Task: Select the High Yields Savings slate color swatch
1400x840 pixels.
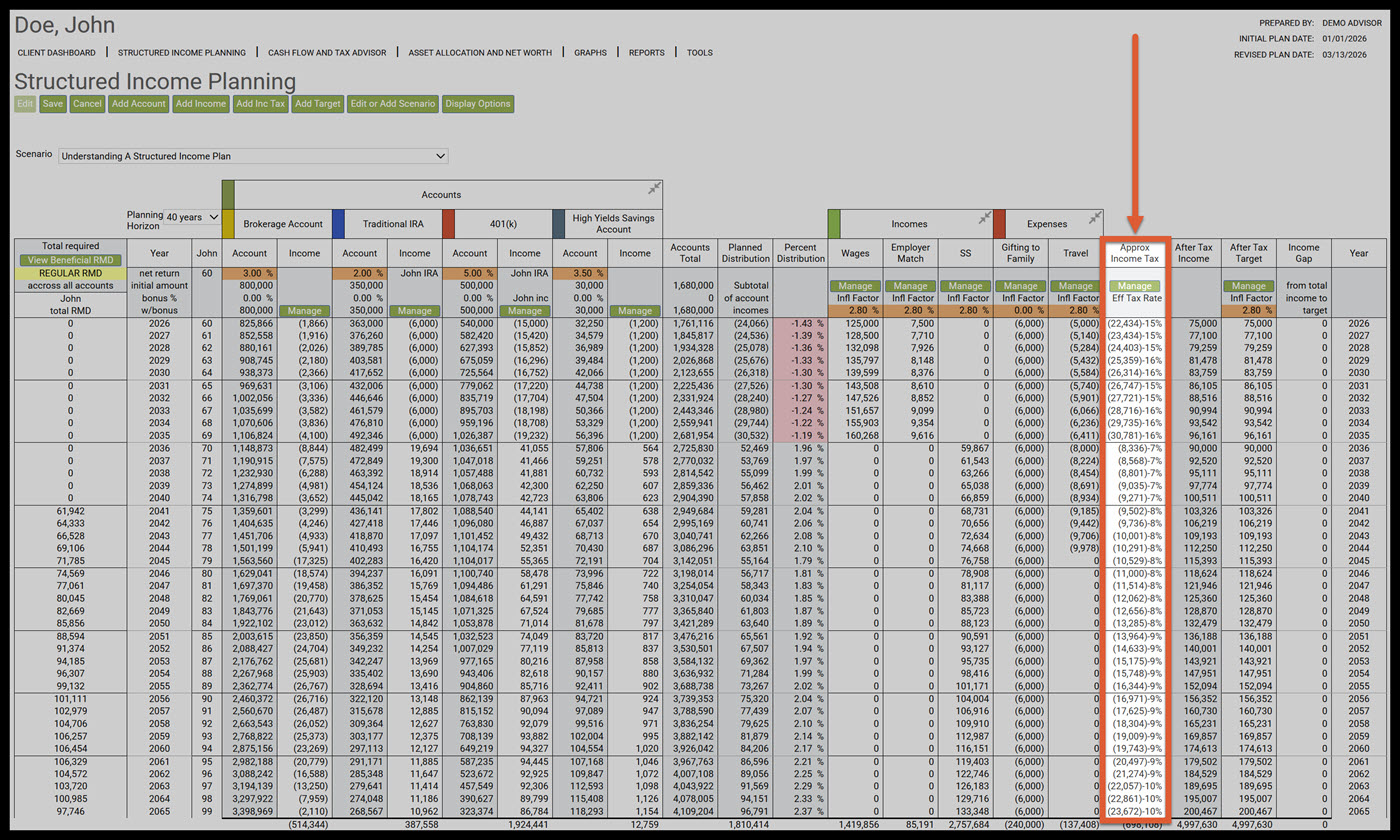Action: click(558, 223)
